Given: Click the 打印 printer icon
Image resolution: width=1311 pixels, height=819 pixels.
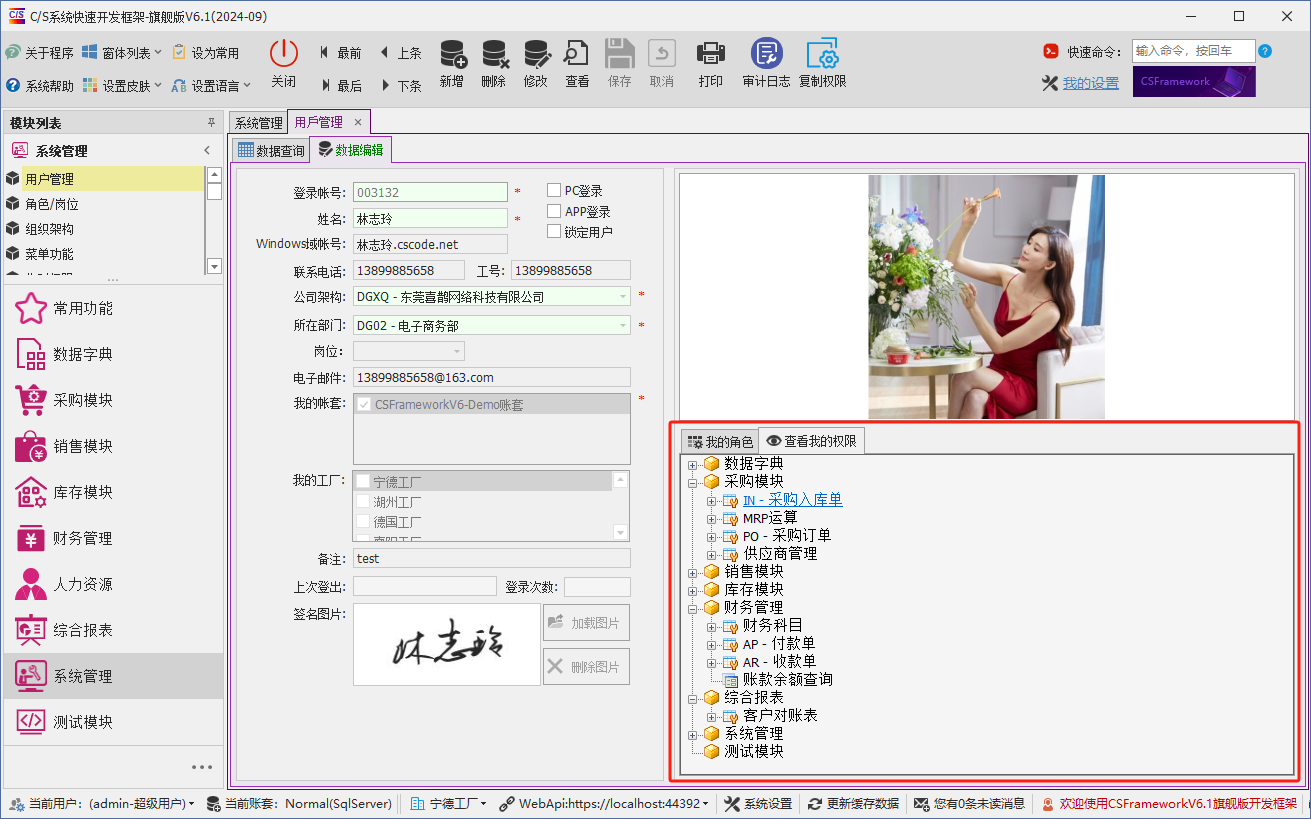Looking at the screenshot, I should coord(710,53).
